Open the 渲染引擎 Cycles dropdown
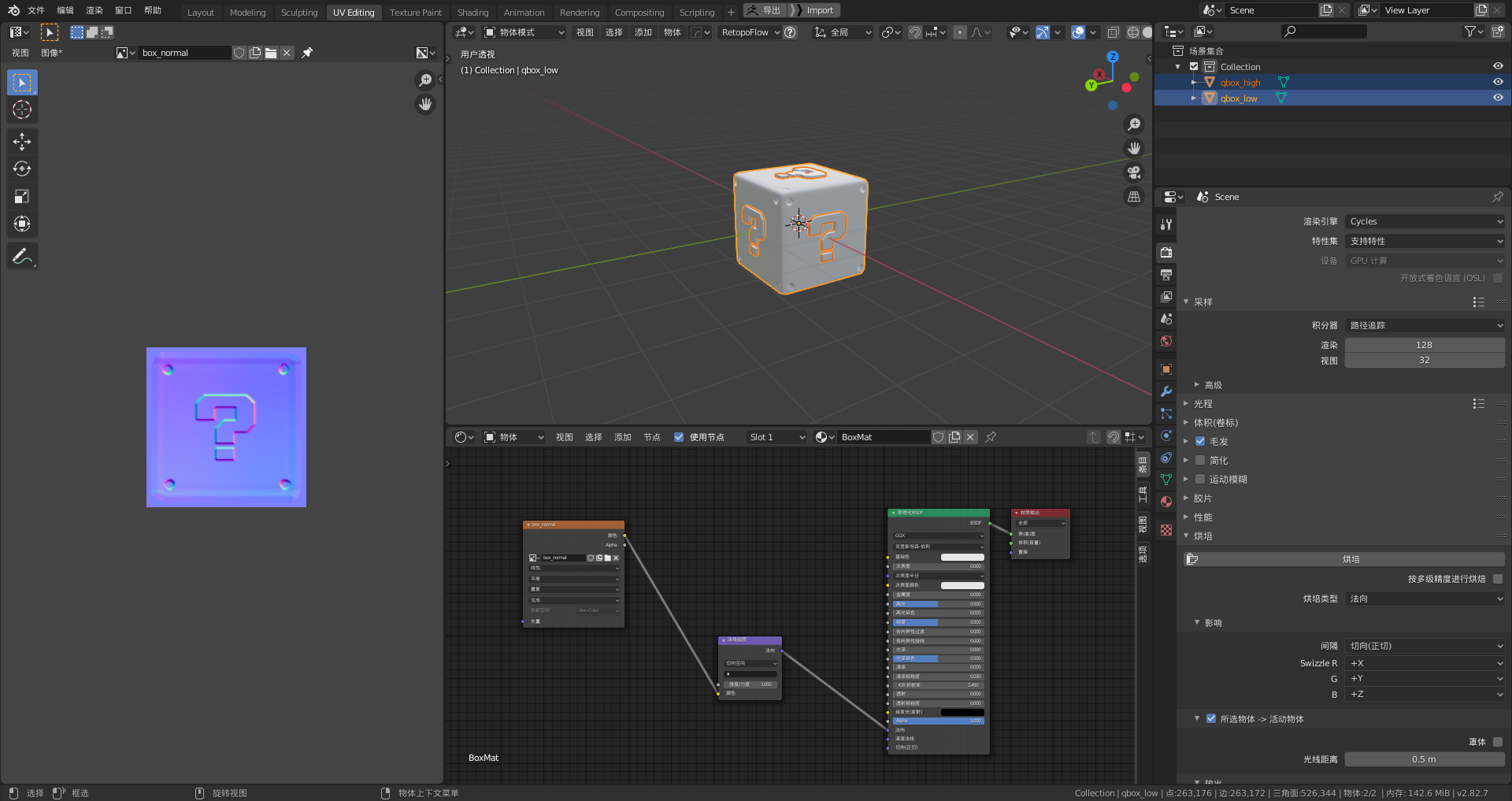 pyautogui.click(x=1425, y=221)
